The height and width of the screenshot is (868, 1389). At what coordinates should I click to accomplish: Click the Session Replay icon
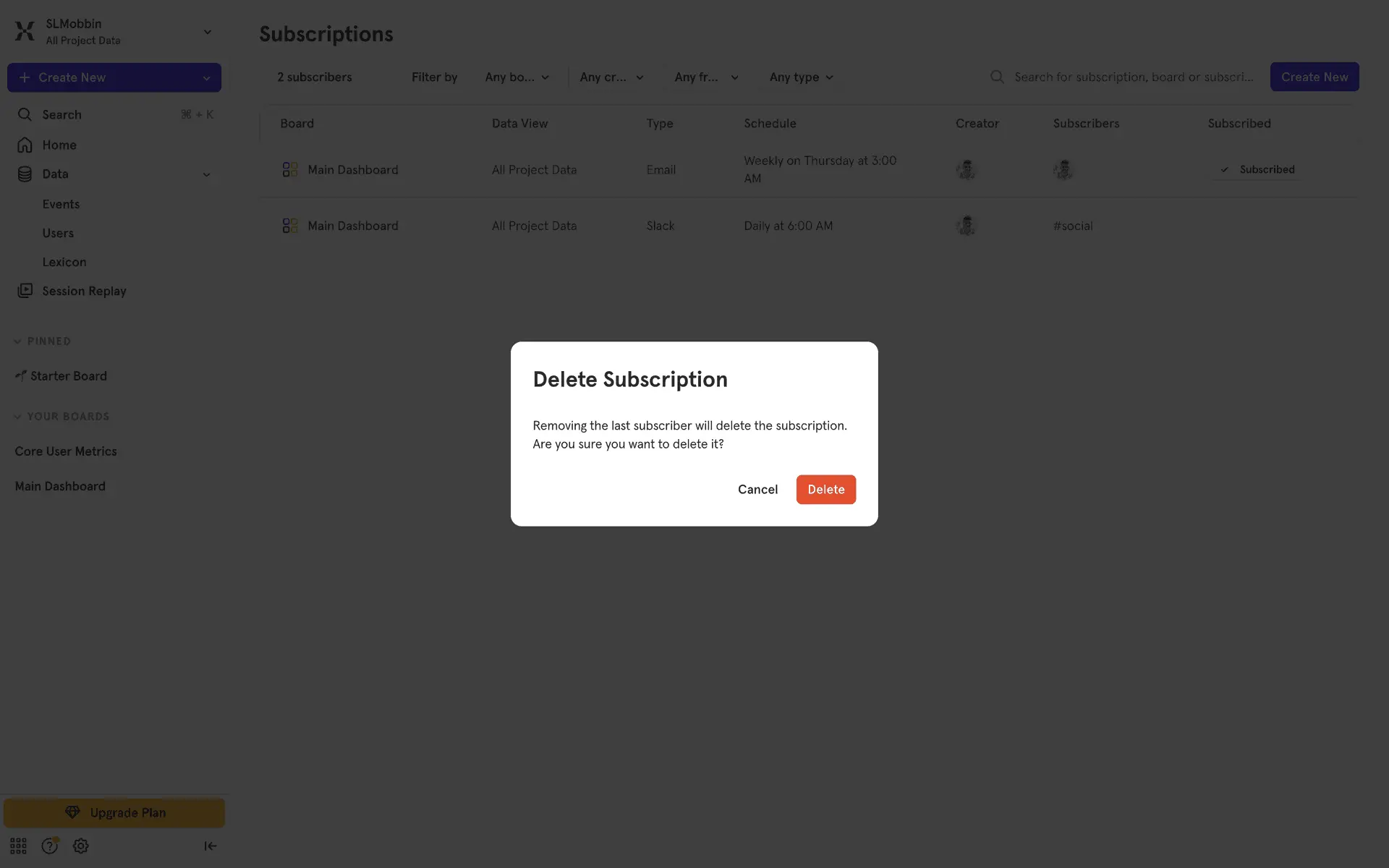coord(25,291)
